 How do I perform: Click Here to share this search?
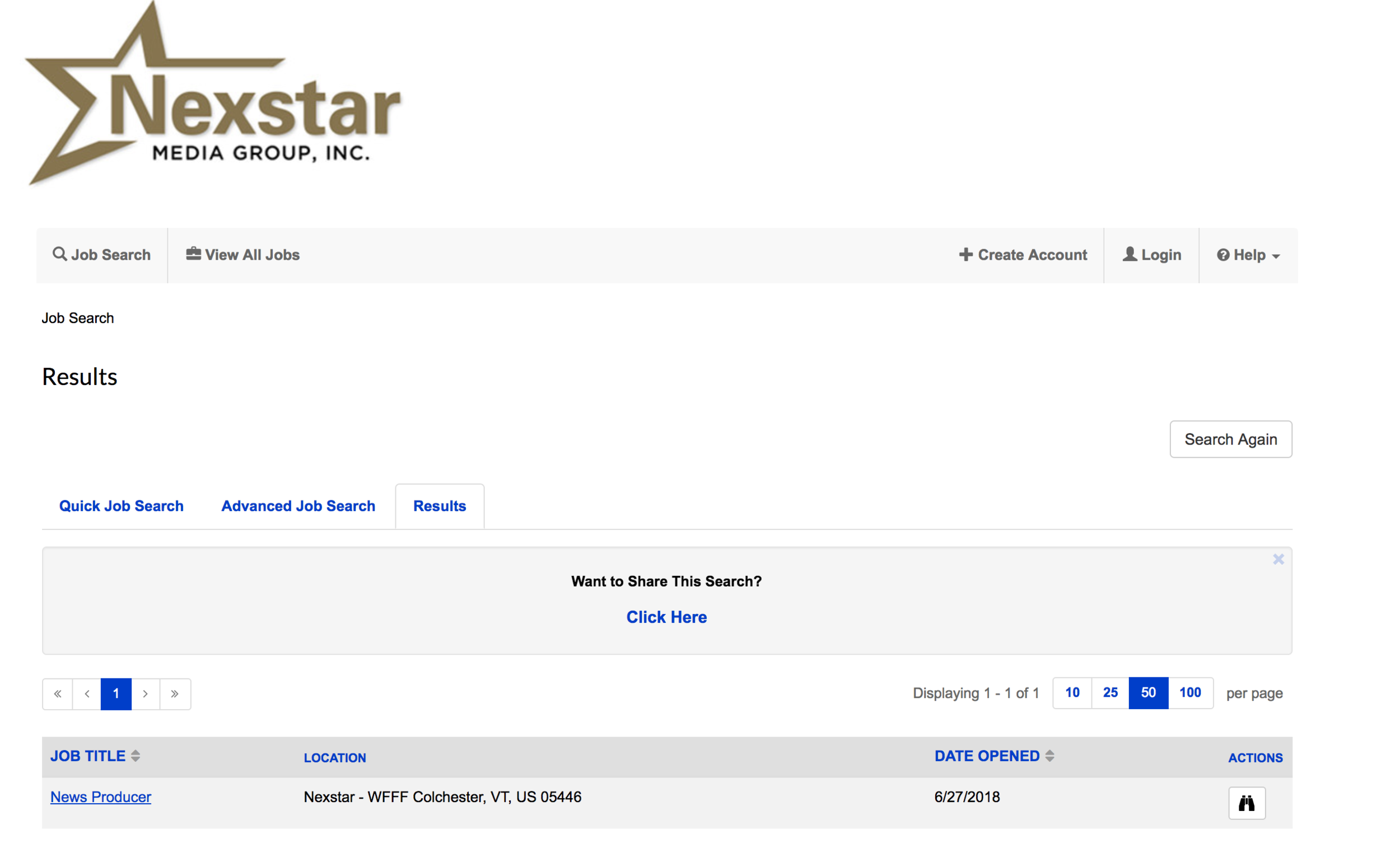click(666, 617)
